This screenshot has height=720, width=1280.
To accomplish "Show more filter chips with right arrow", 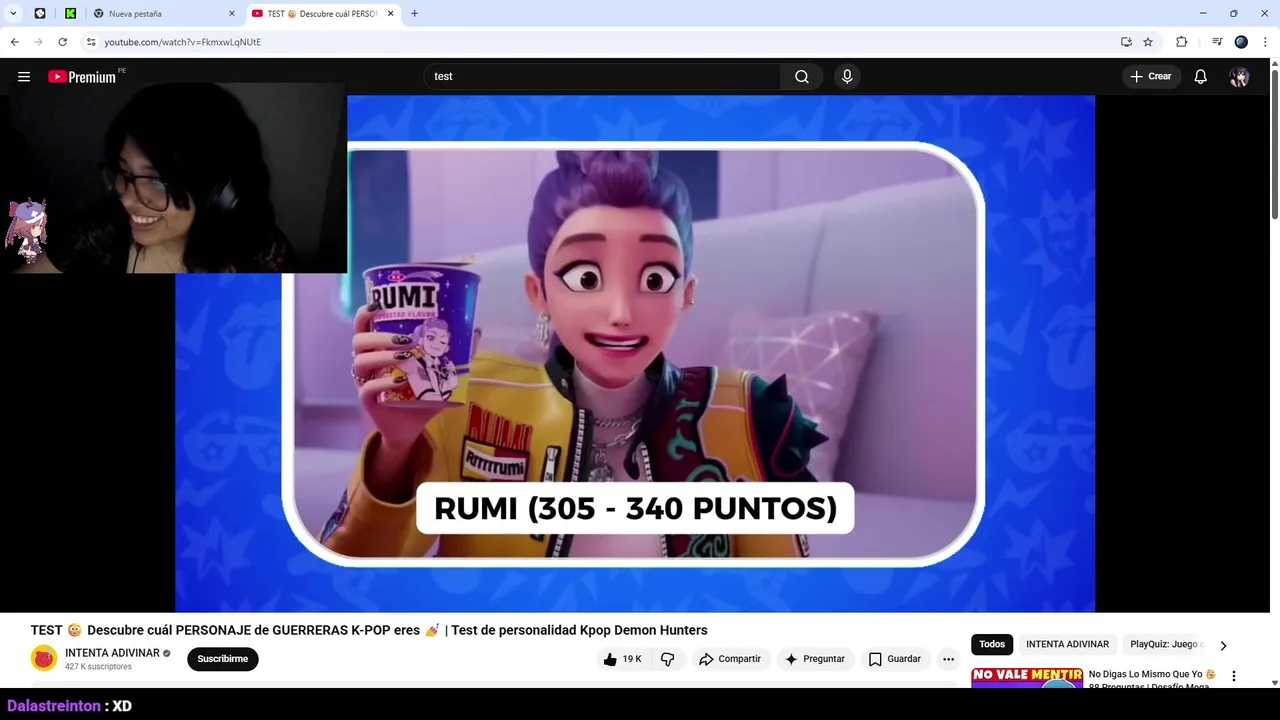I will tap(1223, 646).
